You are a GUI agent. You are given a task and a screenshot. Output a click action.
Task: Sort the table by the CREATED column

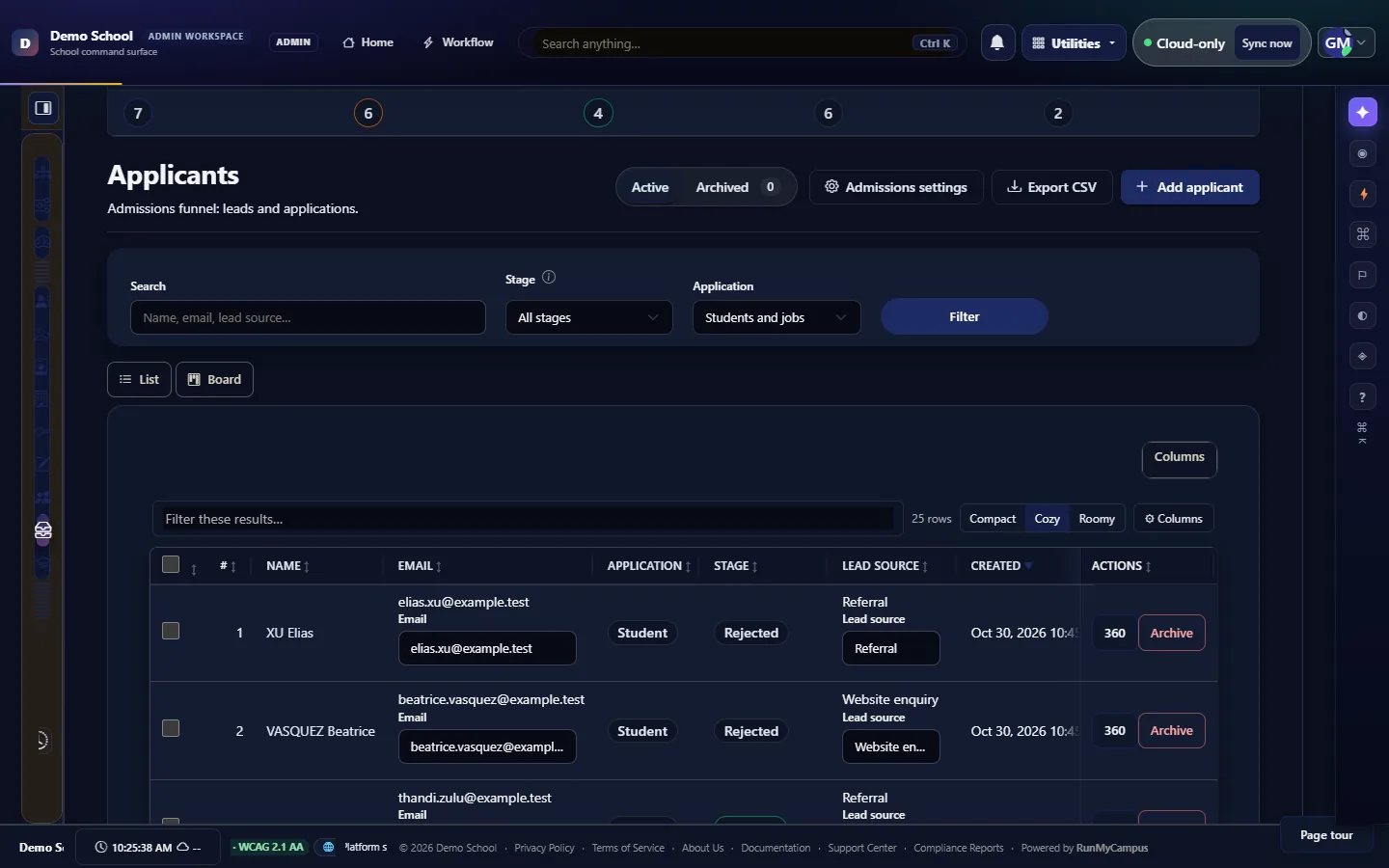coord(1001,566)
